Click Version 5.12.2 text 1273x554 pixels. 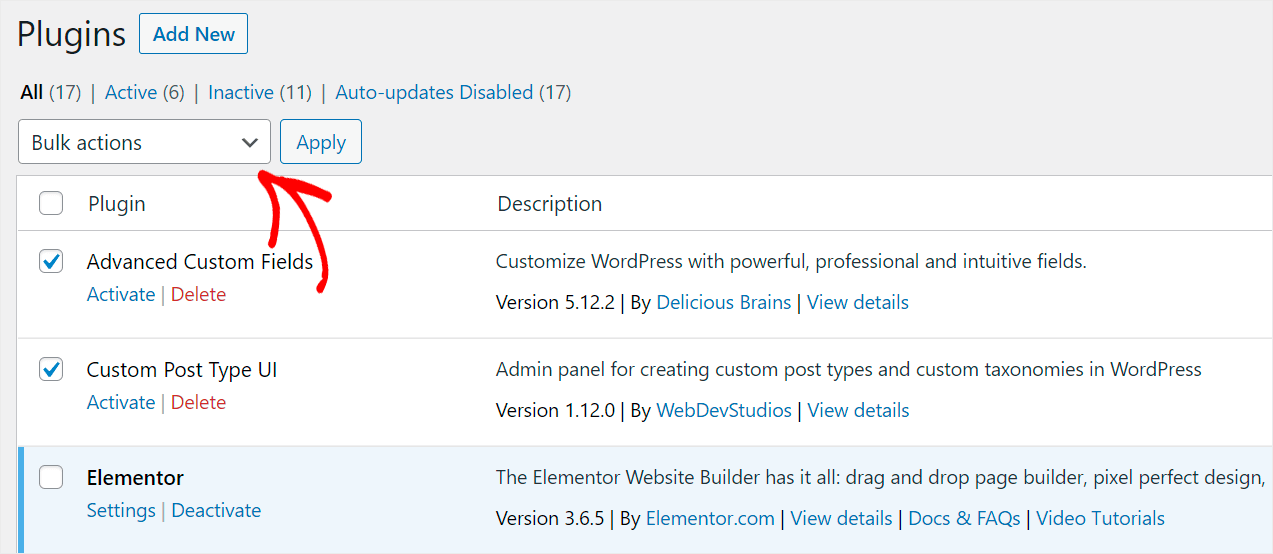(x=555, y=302)
